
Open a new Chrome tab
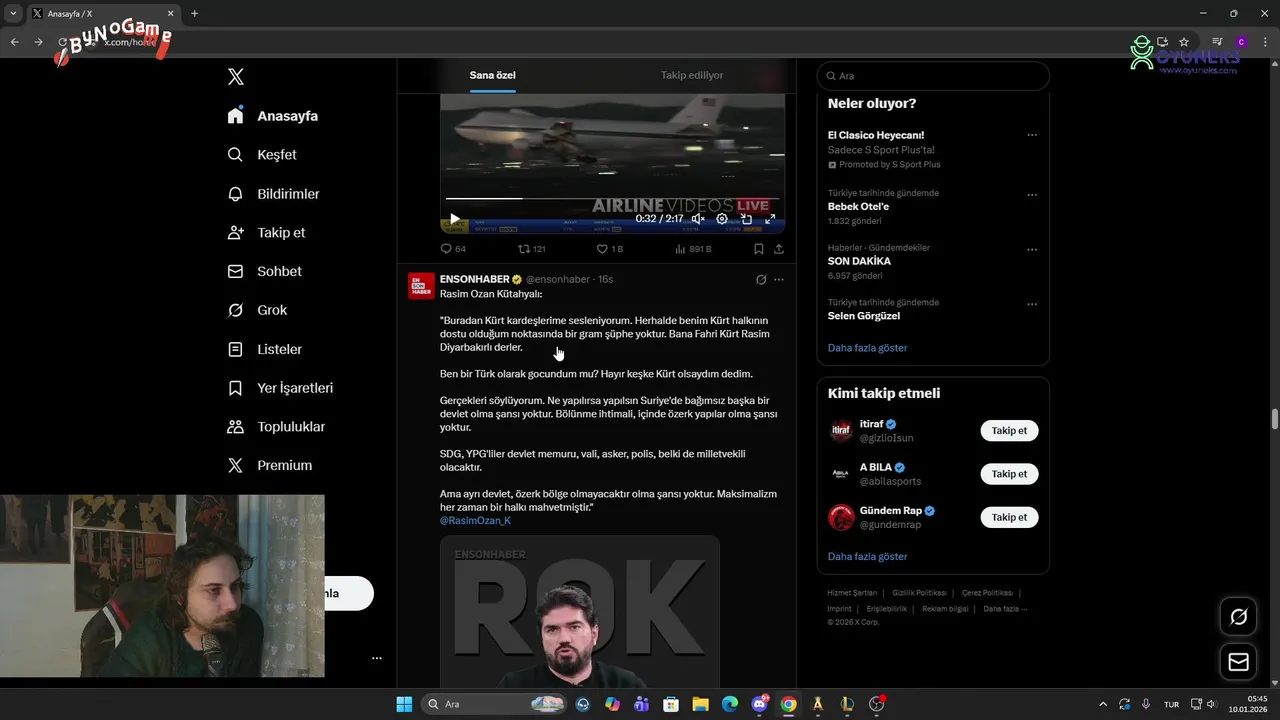(194, 14)
